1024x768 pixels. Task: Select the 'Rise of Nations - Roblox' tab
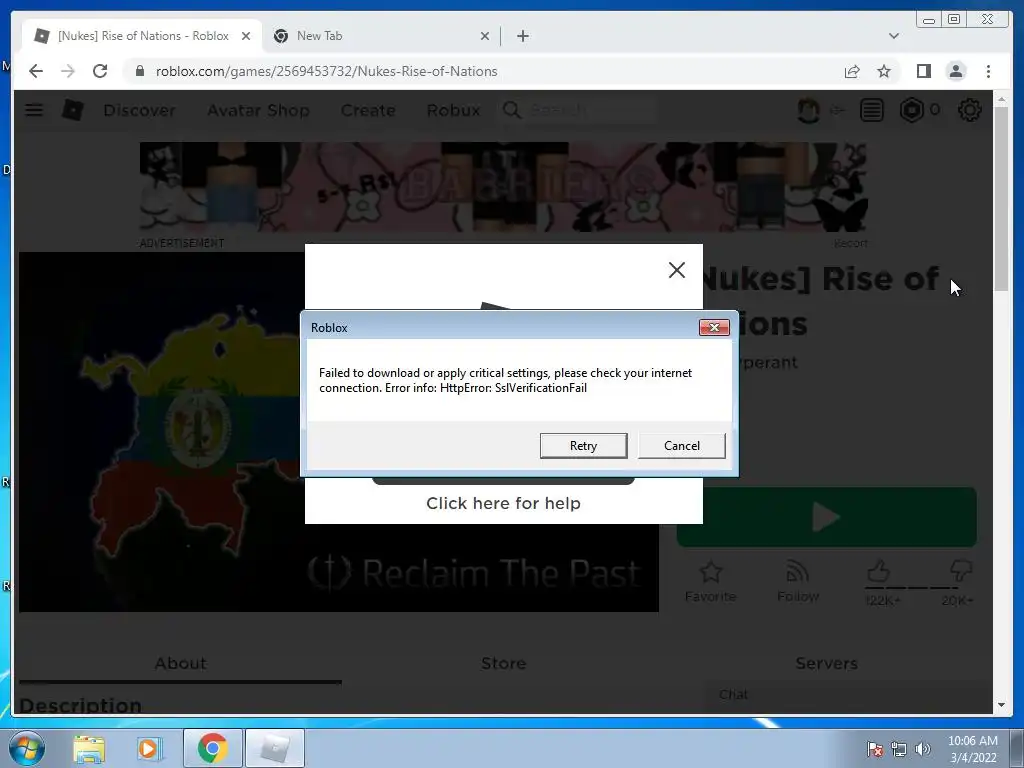(142, 36)
